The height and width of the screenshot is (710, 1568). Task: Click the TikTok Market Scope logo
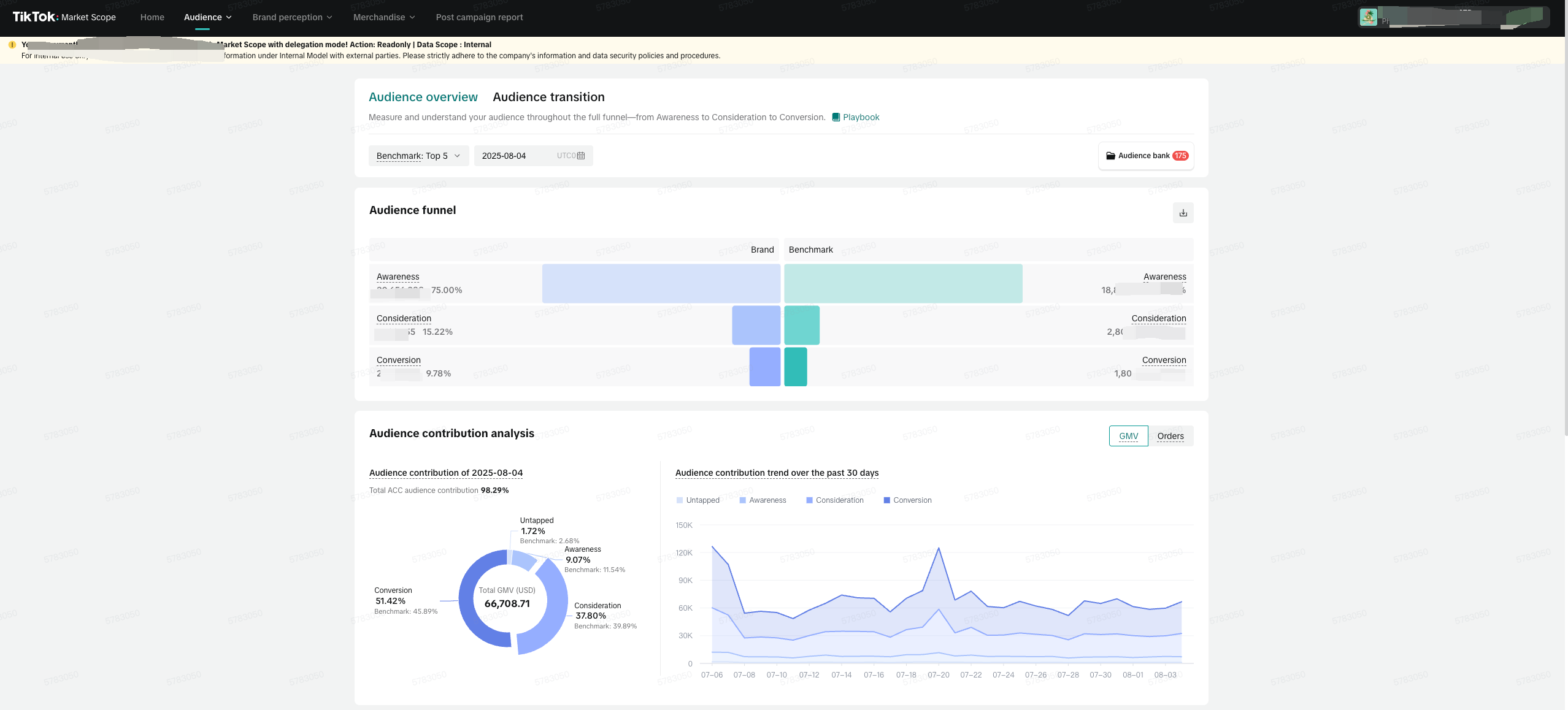coord(64,17)
